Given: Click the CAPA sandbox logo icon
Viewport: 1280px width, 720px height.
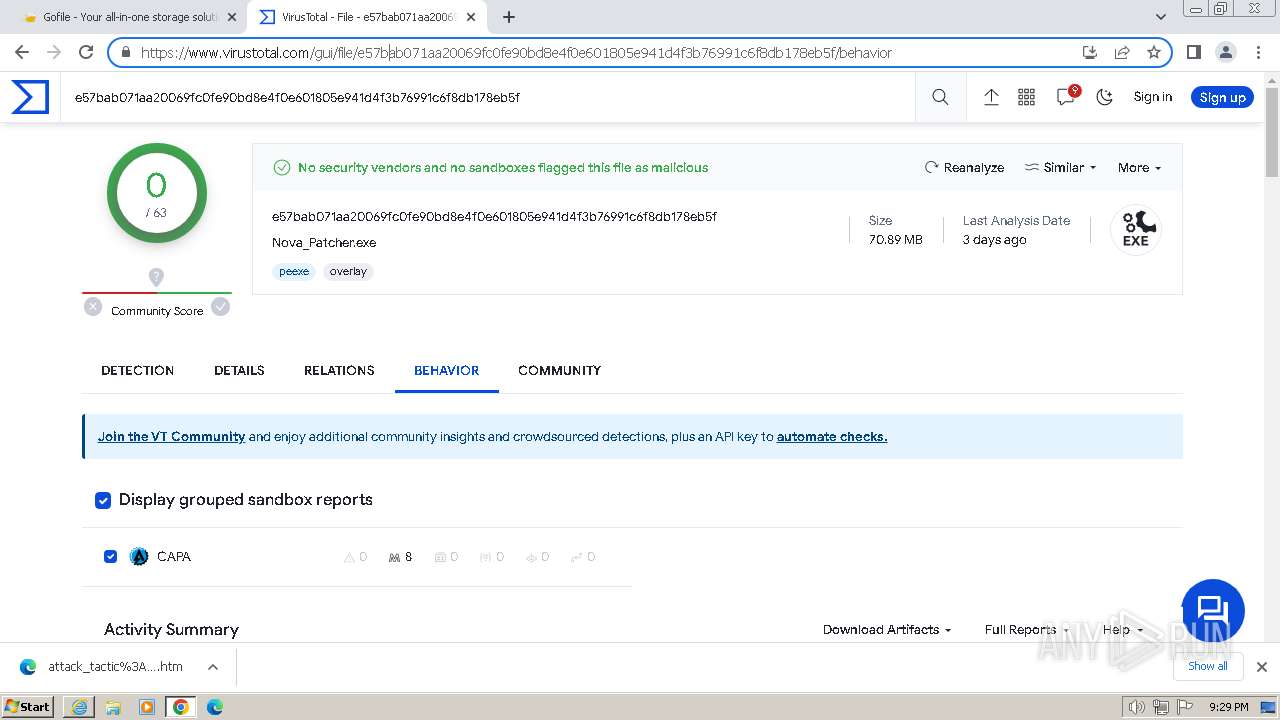Looking at the screenshot, I should (139, 557).
